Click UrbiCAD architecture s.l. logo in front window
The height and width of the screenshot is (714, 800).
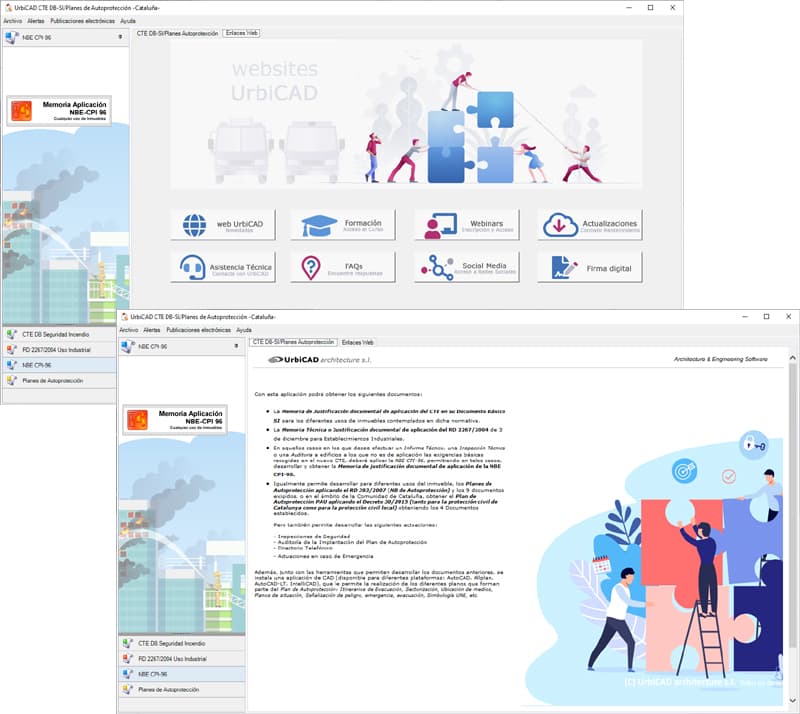pyautogui.click(x=320, y=360)
